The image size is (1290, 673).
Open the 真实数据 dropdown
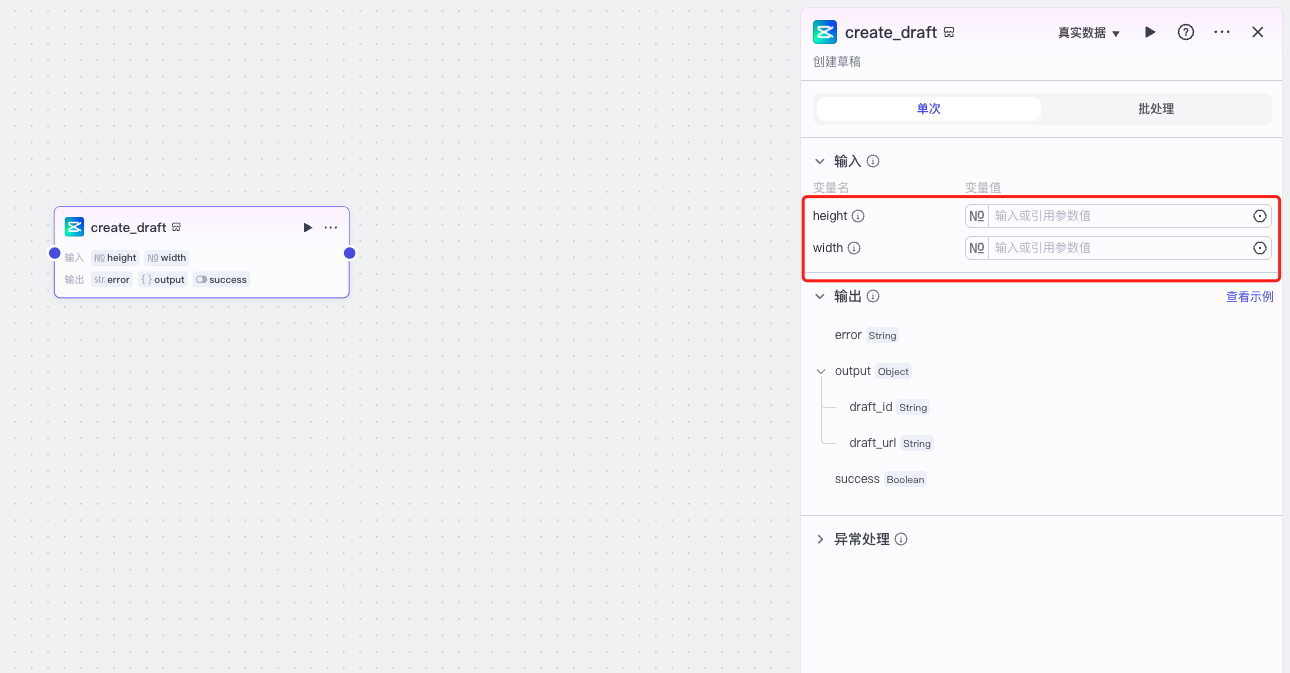(x=1089, y=33)
